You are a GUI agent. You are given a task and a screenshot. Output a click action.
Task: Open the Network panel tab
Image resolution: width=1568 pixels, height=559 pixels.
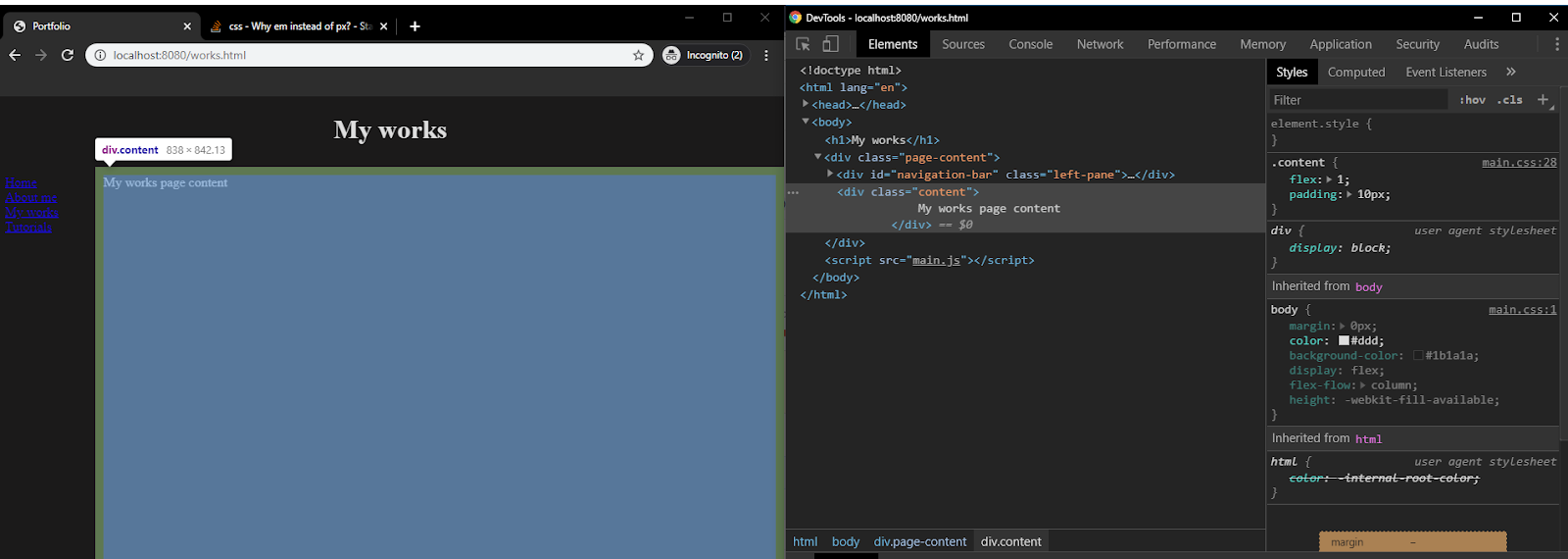click(1101, 44)
